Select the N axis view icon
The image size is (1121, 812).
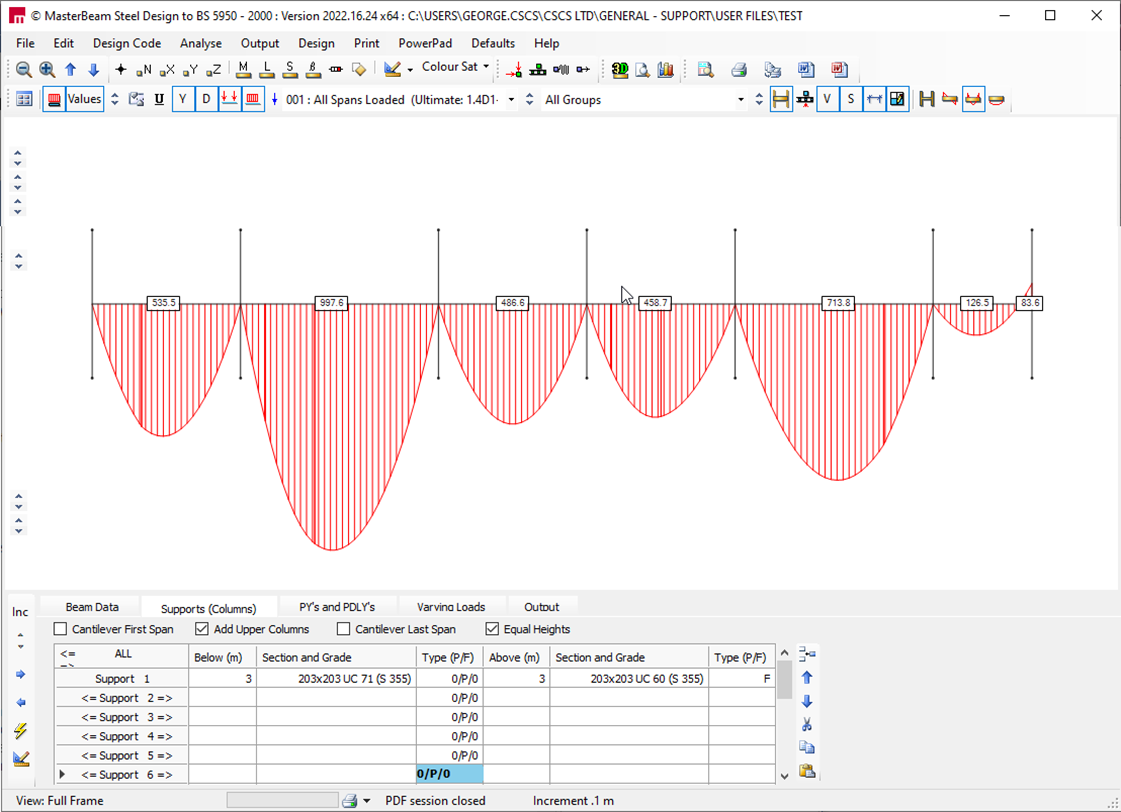pyautogui.click(x=144, y=69)
